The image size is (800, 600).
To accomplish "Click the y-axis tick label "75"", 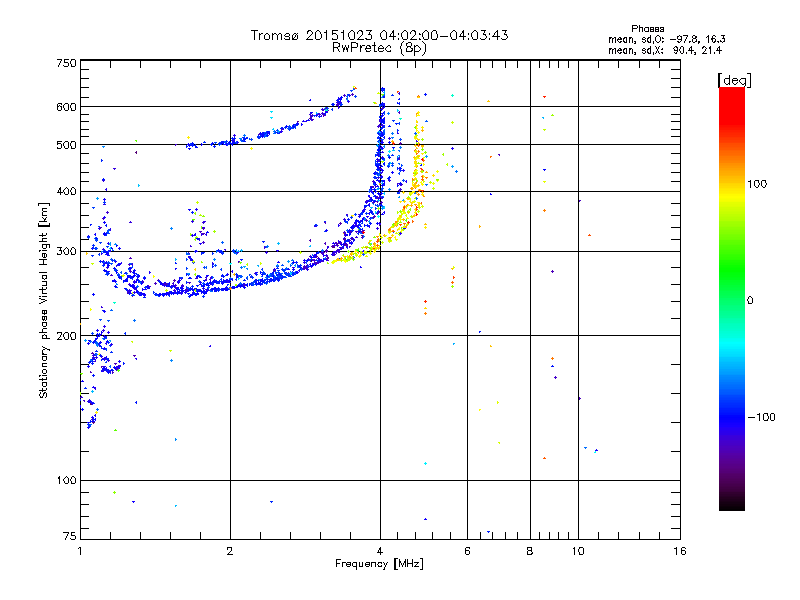I will (70, 536).
